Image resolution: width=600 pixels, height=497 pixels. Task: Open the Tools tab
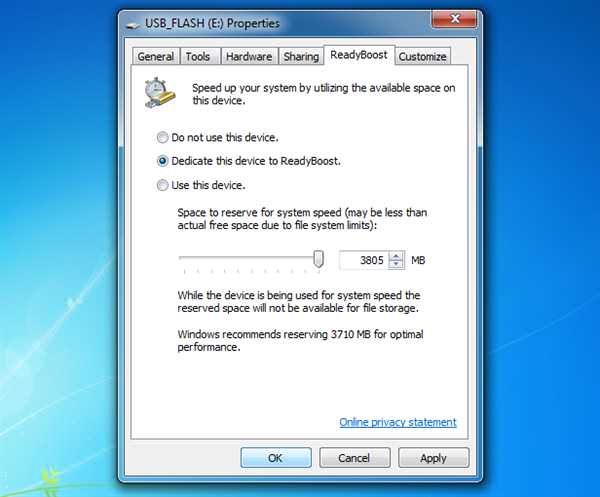(198, 57)
